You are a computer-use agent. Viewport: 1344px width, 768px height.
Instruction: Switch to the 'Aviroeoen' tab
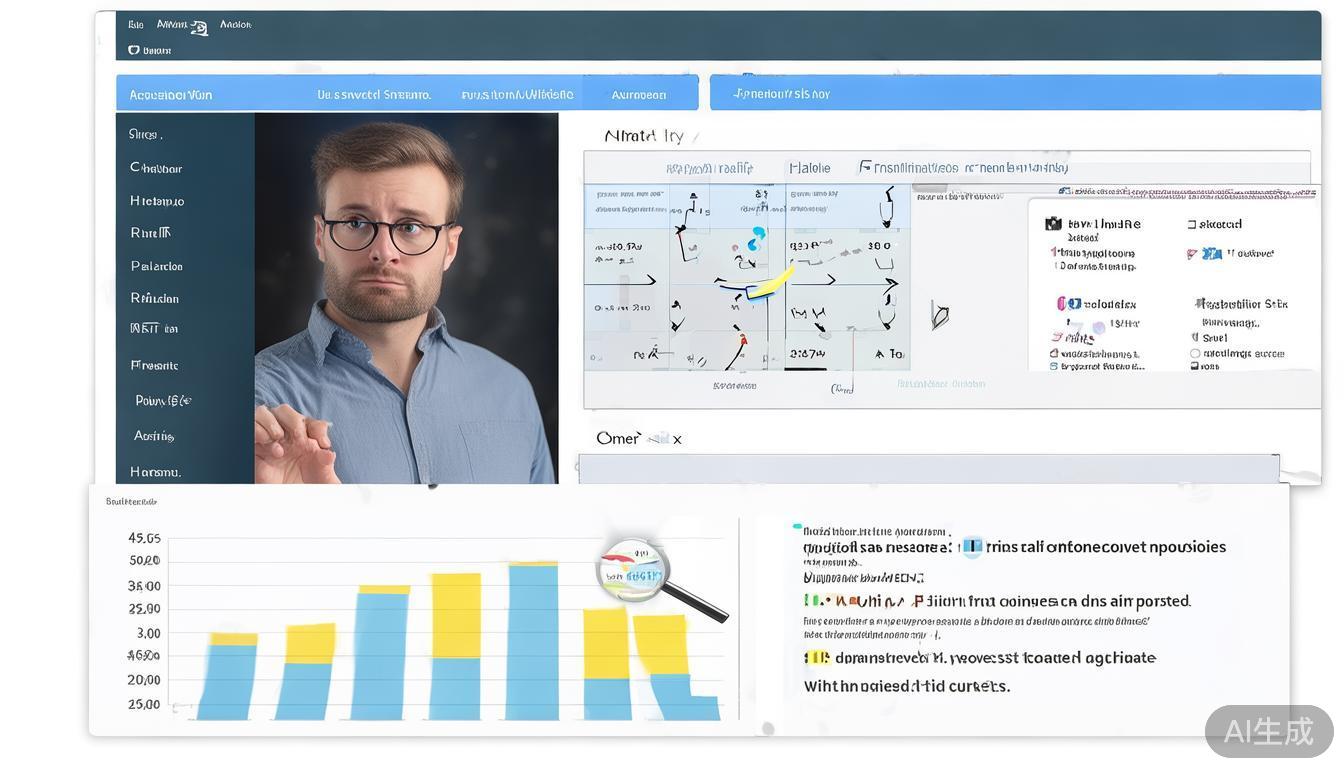638,95
